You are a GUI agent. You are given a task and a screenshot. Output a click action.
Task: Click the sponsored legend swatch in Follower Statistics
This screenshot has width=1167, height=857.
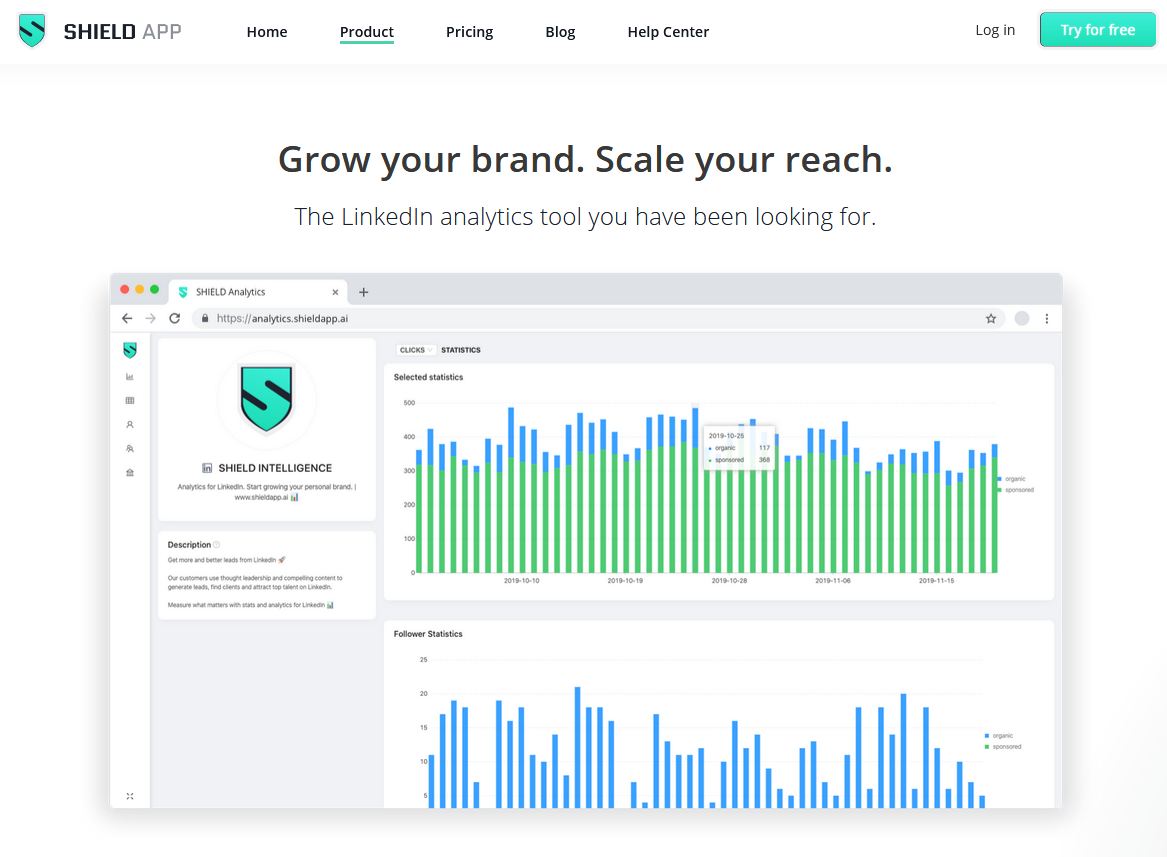click(987, 747)
